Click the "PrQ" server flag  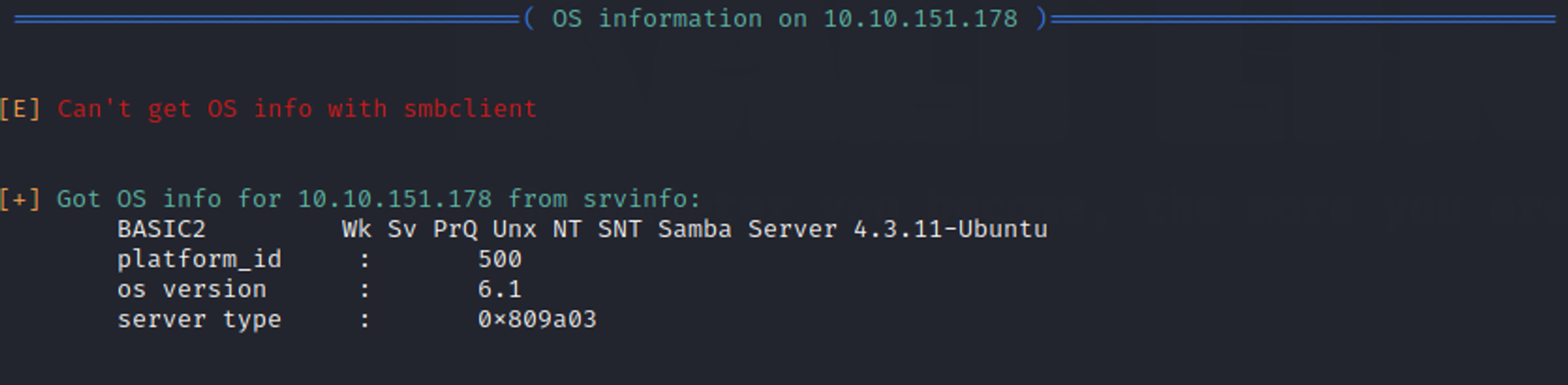coord(455,229)
